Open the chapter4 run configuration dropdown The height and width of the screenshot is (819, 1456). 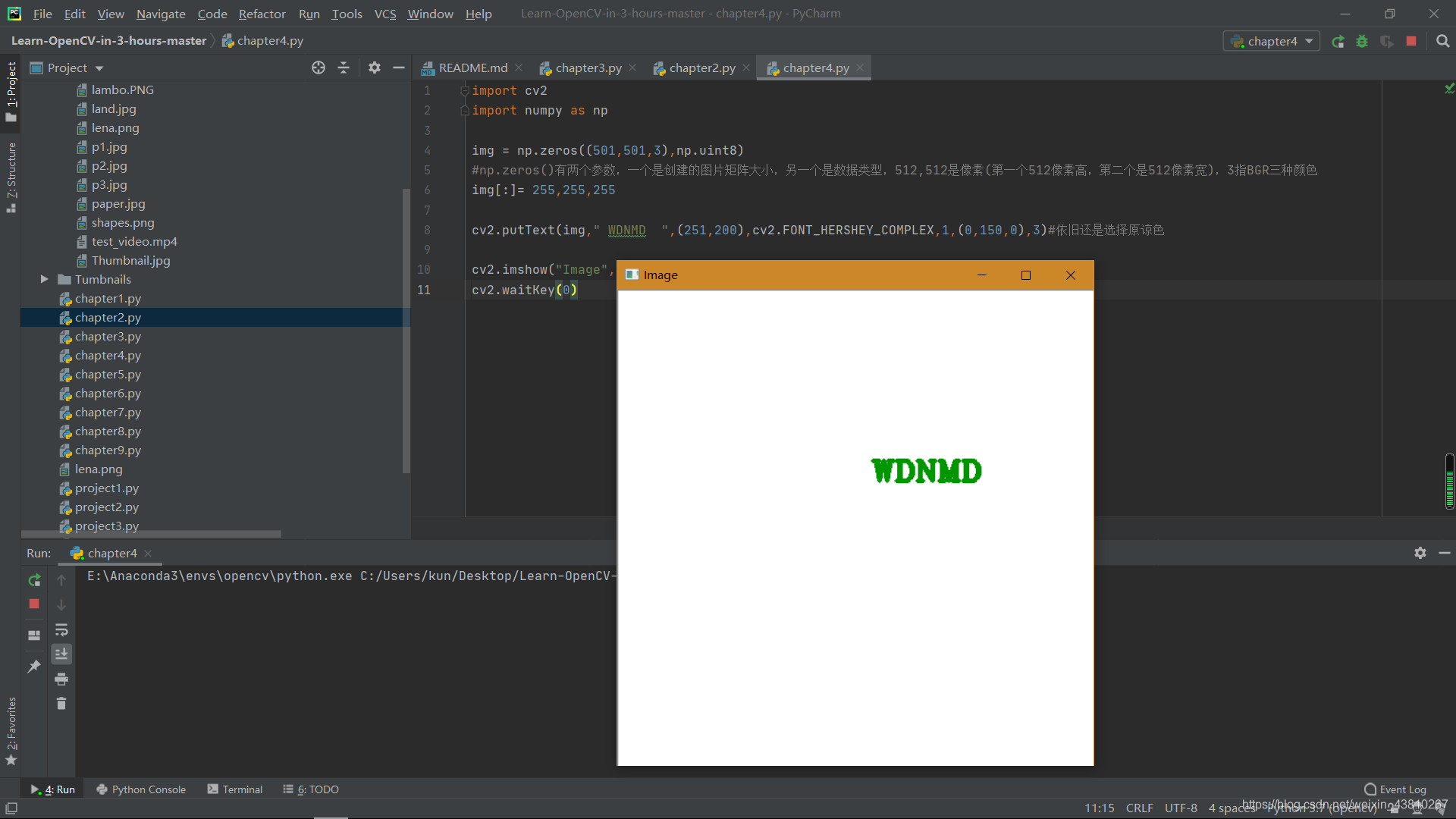1271,42
